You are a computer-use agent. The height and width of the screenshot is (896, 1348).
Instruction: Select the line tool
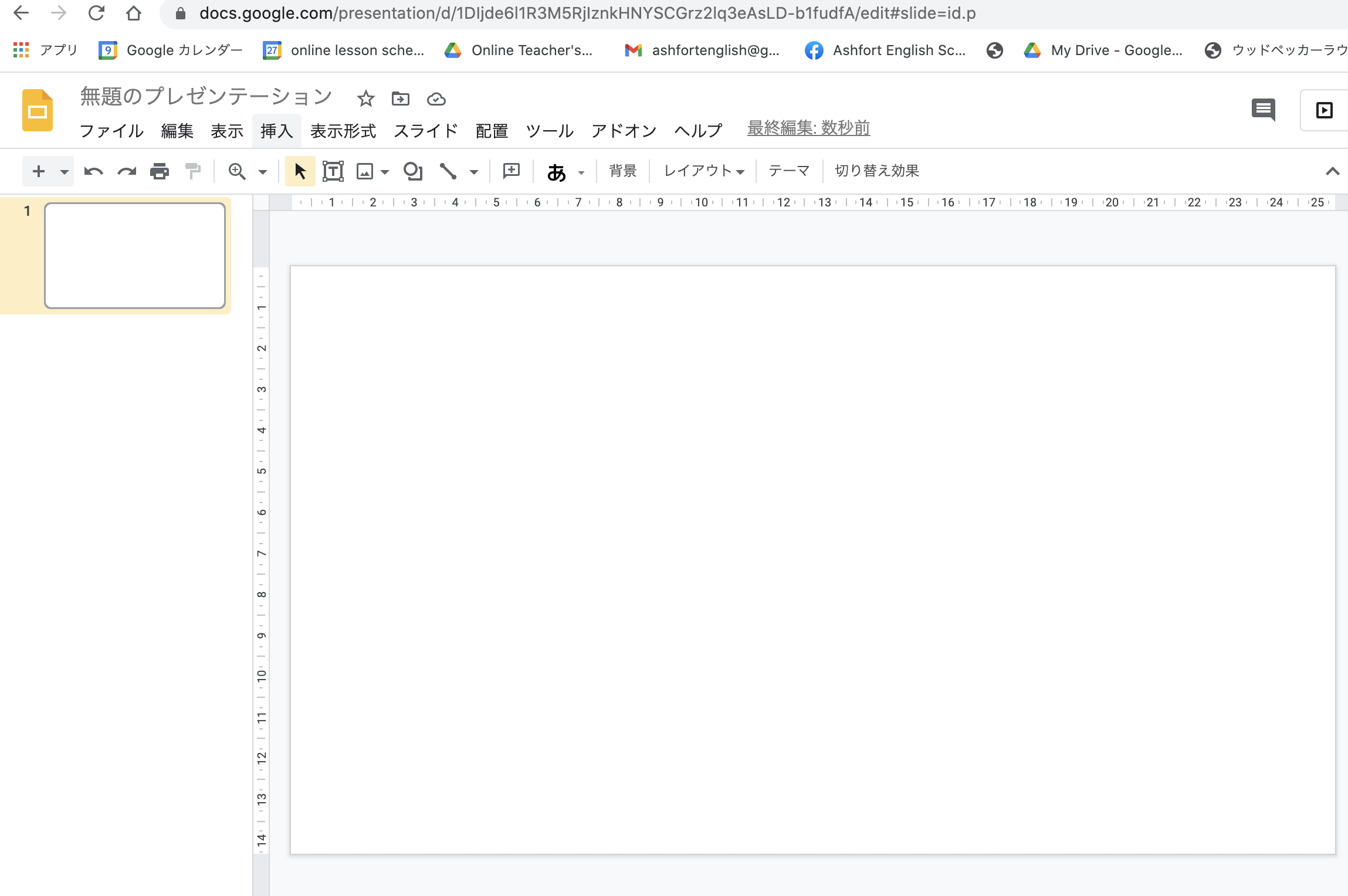pyautogui.click(x=448, y=171)
